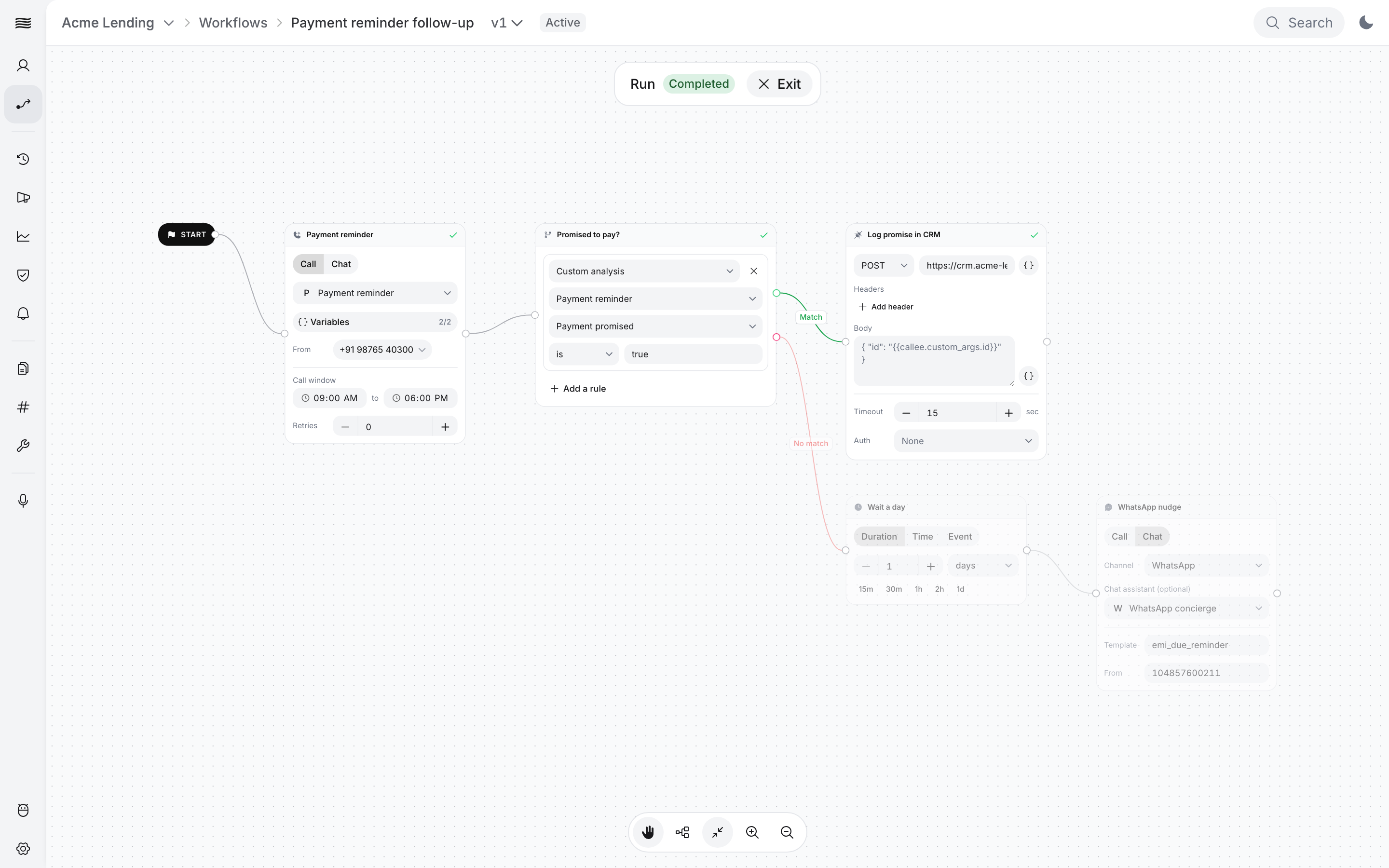Open the analytics chart sidebar icon

(23, 236)
